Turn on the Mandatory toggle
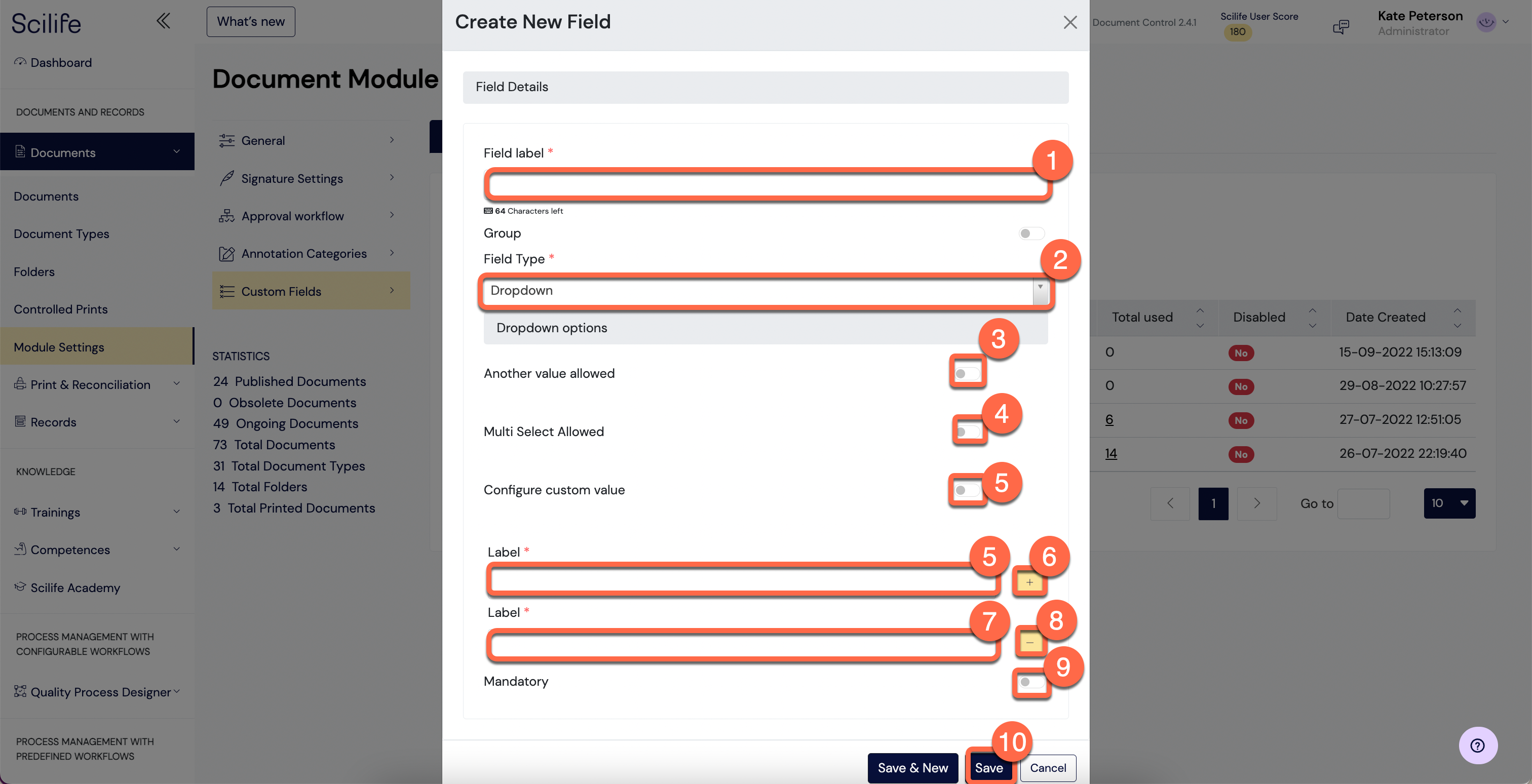Screen dimensions: 1532x784 pos(1031,682)
